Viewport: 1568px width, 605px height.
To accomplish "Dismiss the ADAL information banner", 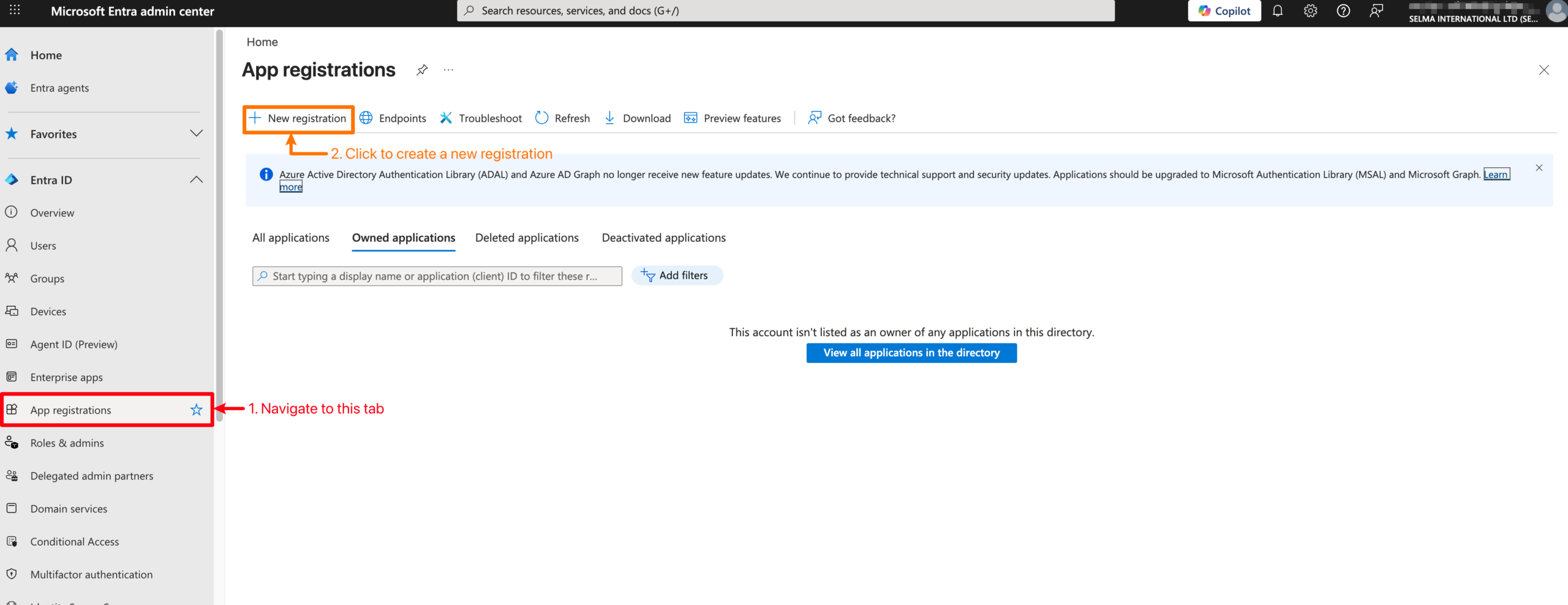I will [1539, 168].
